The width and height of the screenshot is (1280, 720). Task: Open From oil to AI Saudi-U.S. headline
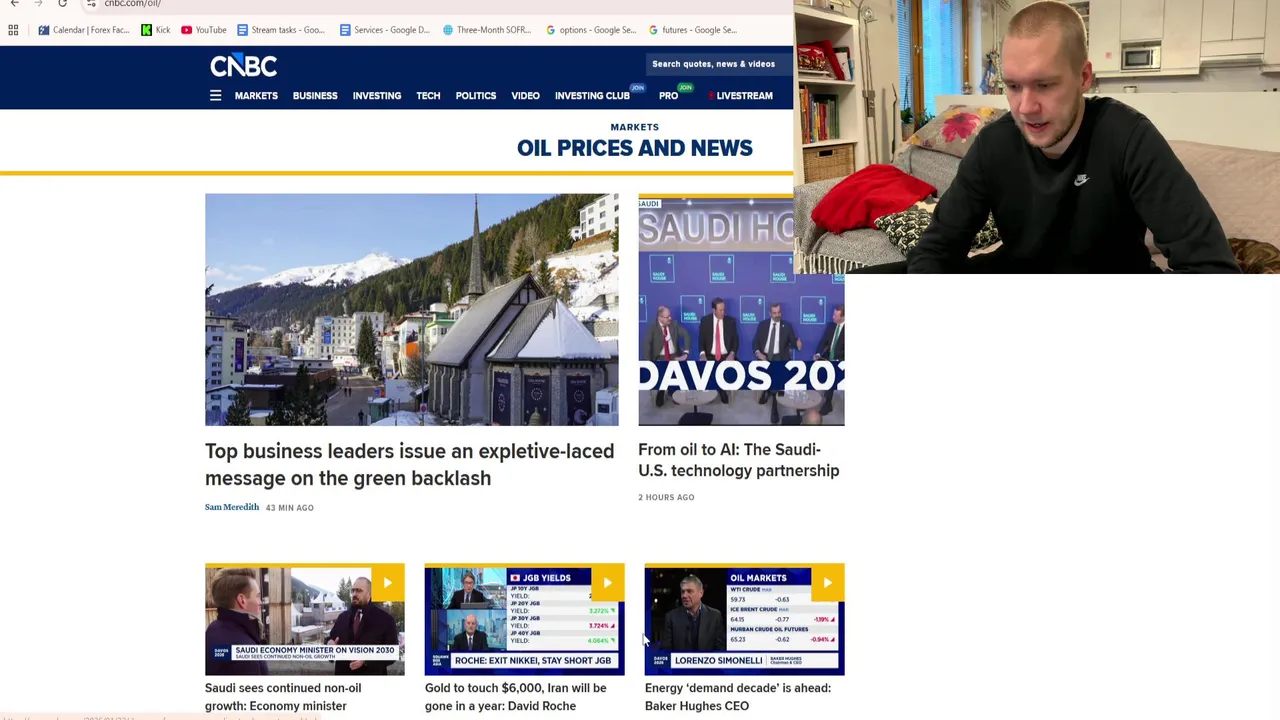(739, 460)
